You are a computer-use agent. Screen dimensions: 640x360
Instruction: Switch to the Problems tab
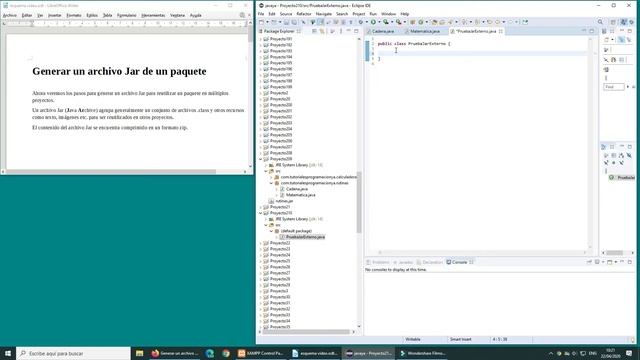(x=378, y=262)
